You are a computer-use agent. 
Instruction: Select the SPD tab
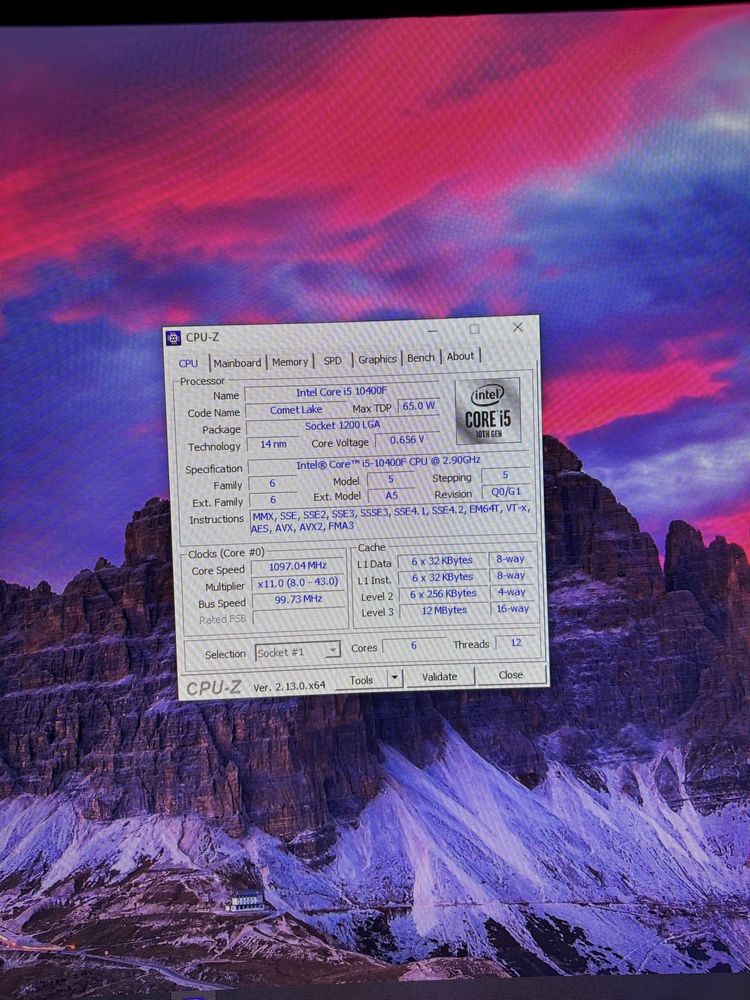click(332, 360)
